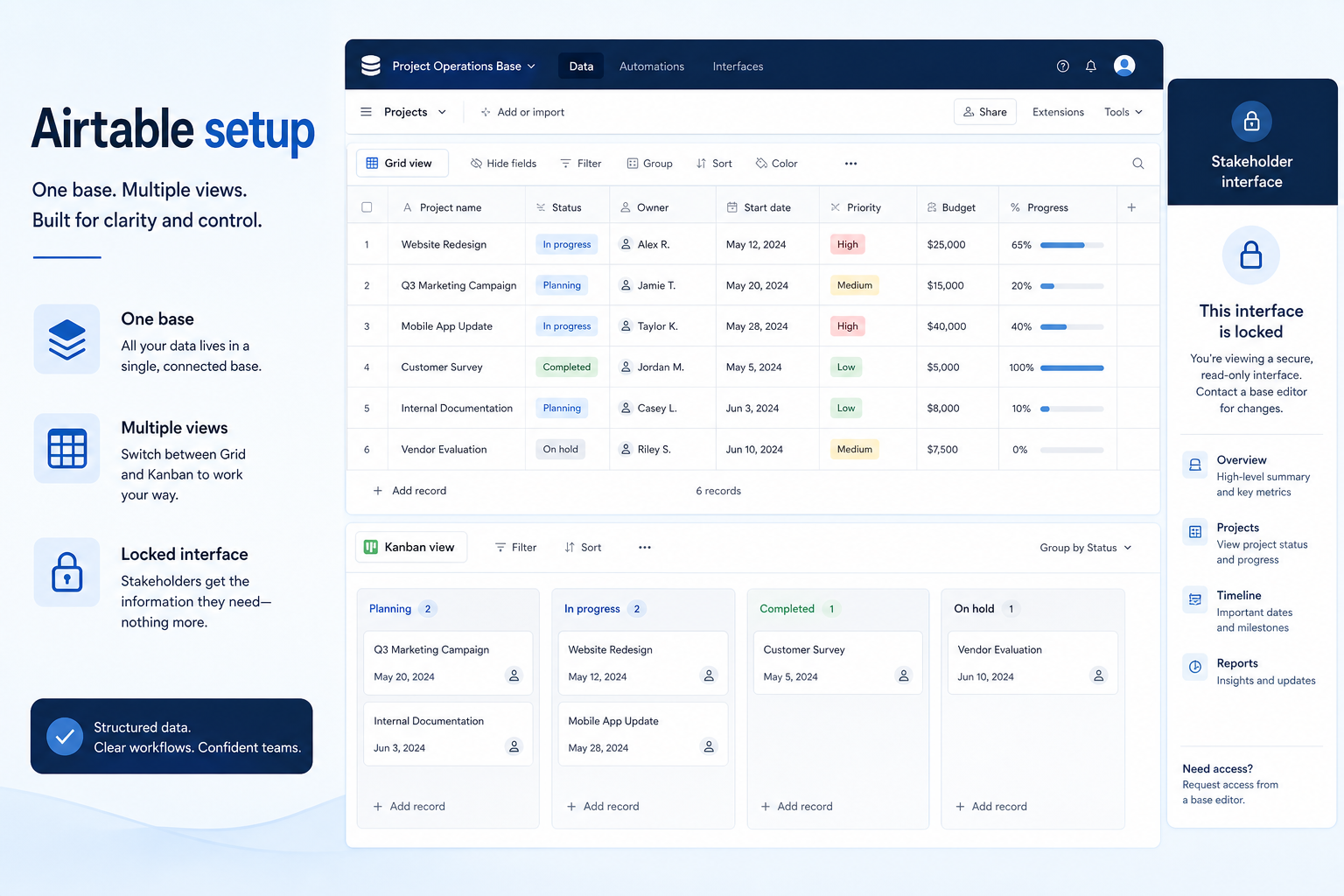Click Add record below the grid
This screenshot has width=1344, height=896.
pos(409,491)
